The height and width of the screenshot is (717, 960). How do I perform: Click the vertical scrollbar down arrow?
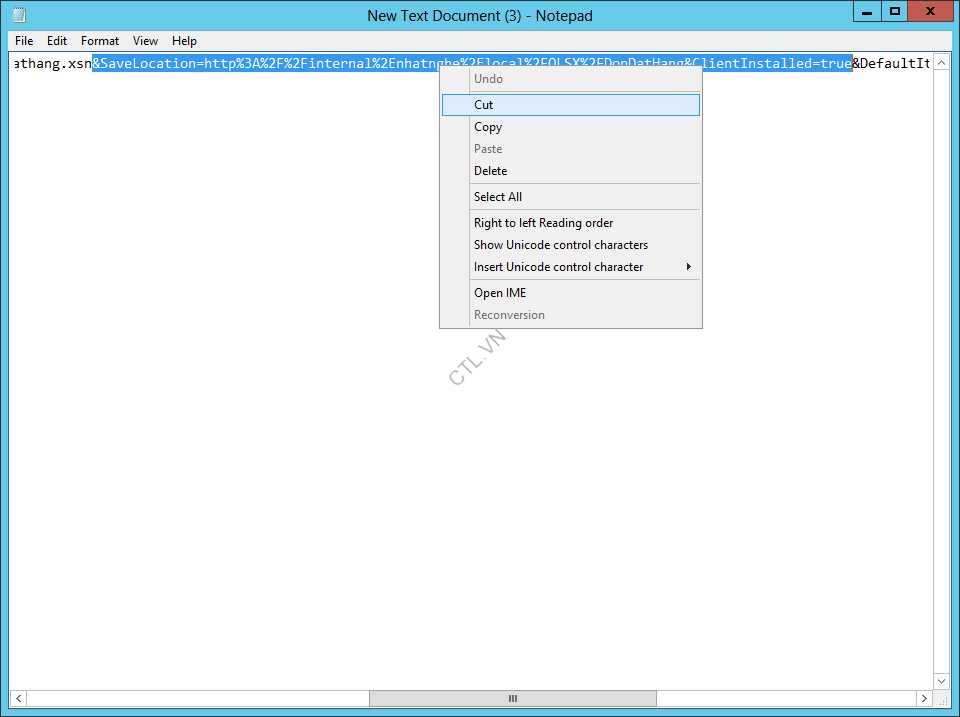tap(942, 680)
